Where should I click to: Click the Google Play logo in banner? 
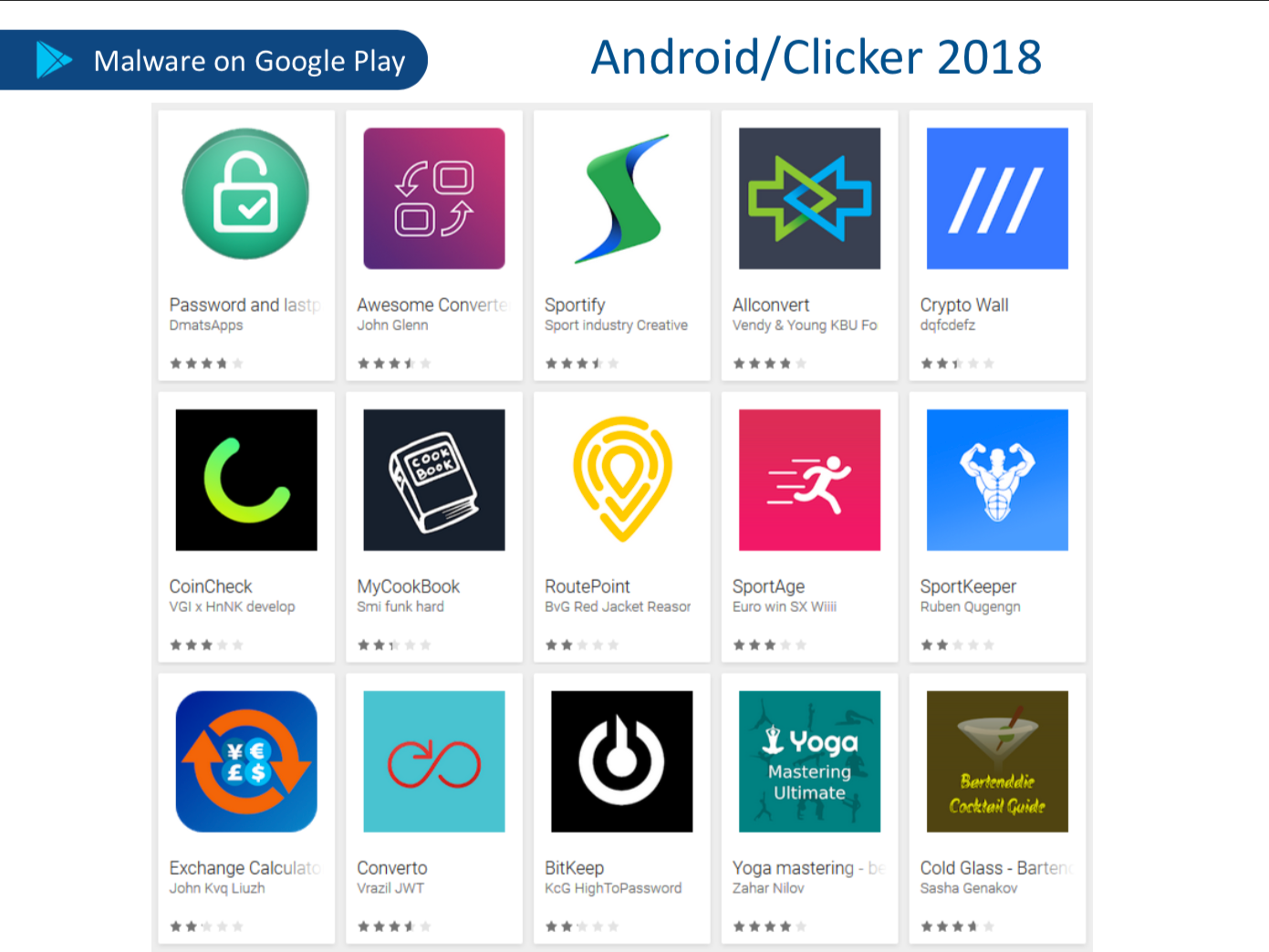pos(54,60)
